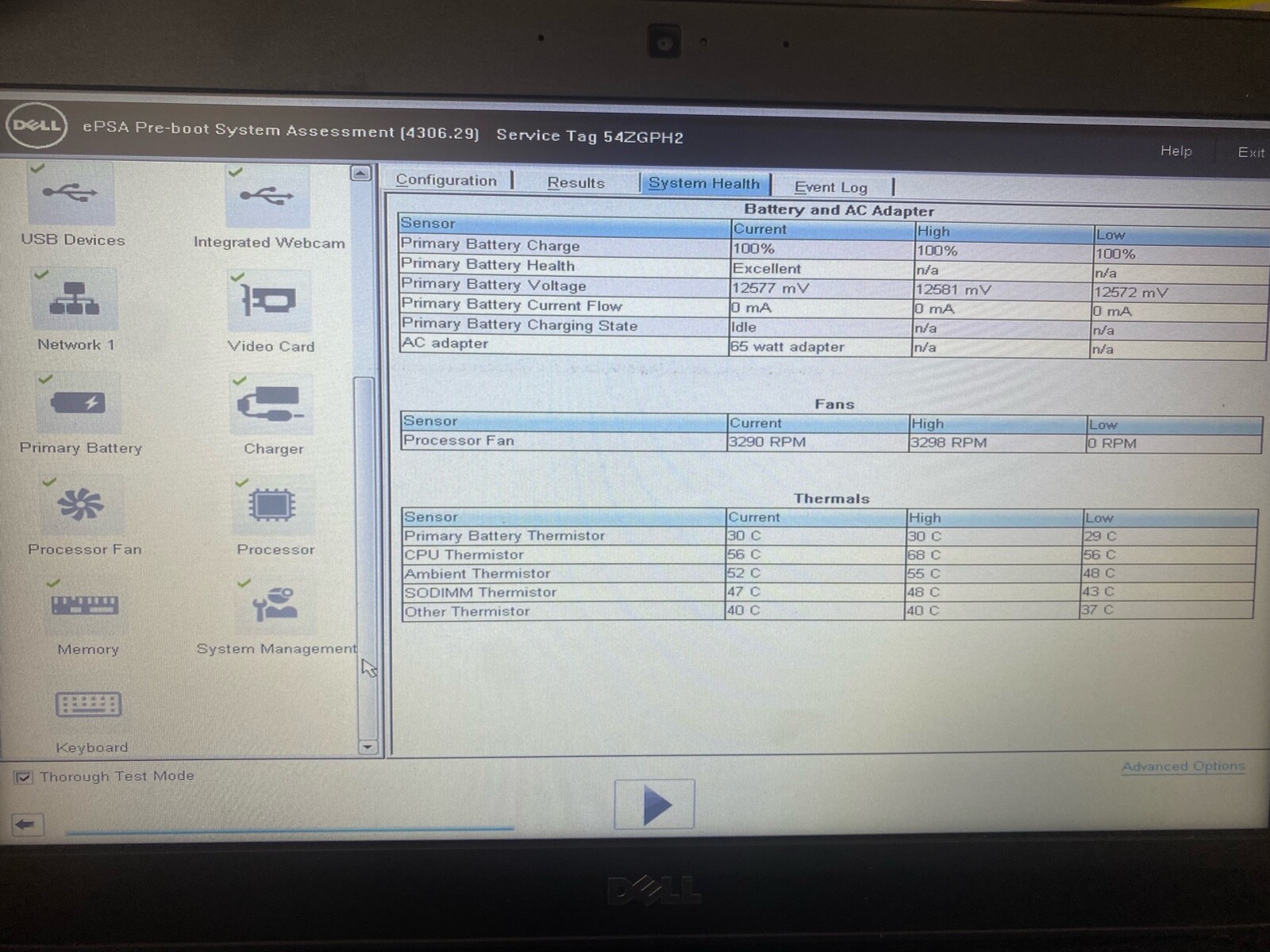Viewport: 1270px width, 952px height.
Task: Open the System Health tab
Action: (704, 183)
